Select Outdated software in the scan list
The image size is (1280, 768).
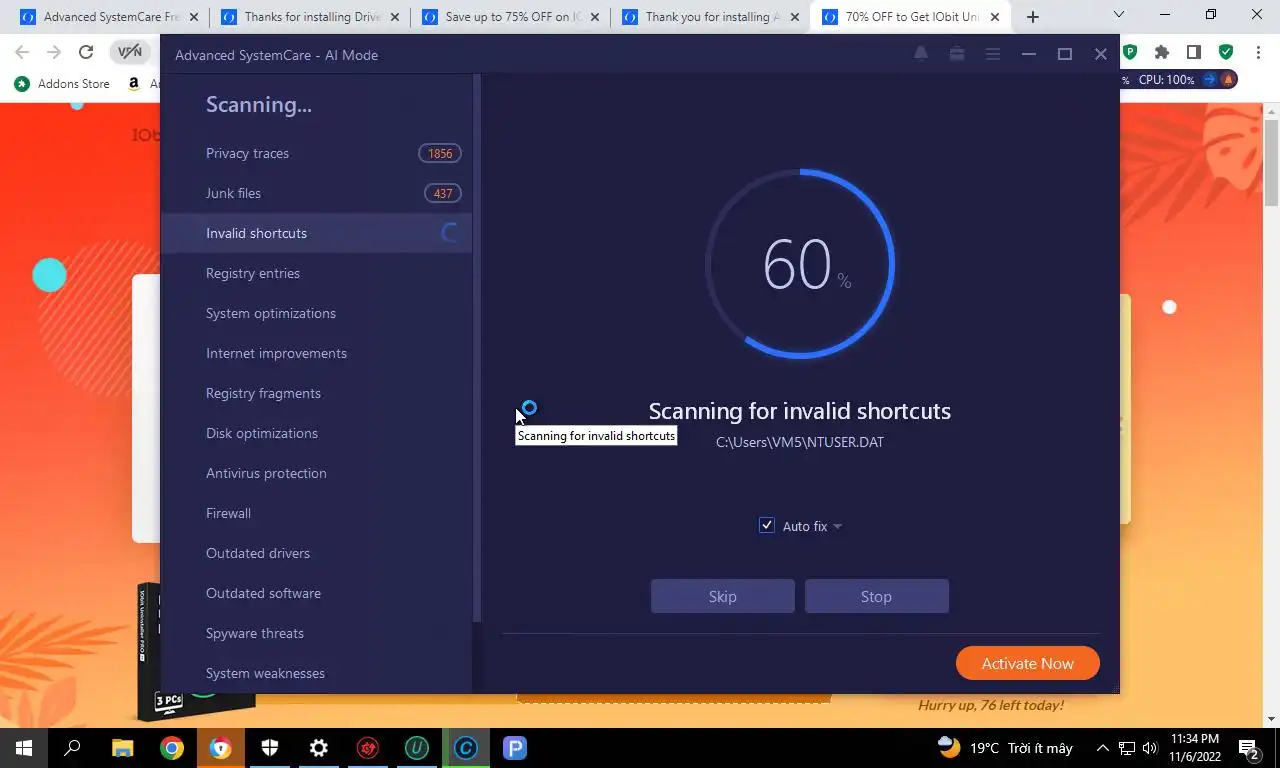(316, 593)
